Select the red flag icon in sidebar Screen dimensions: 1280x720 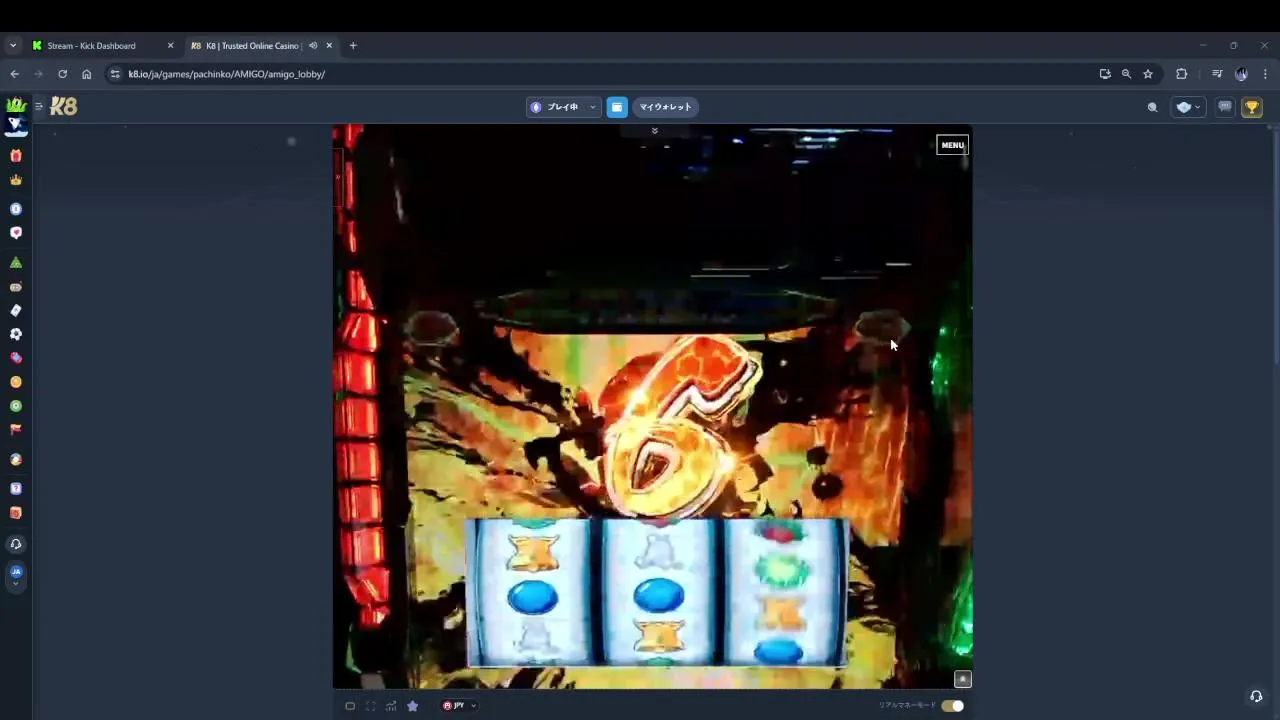click(x=16, y=429)
